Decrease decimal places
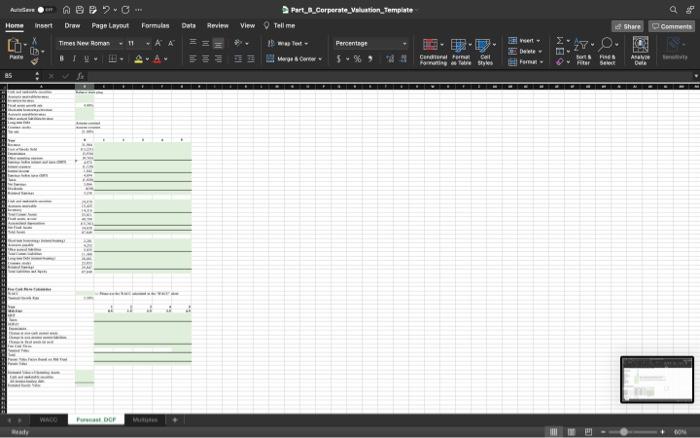 (404, 59)
